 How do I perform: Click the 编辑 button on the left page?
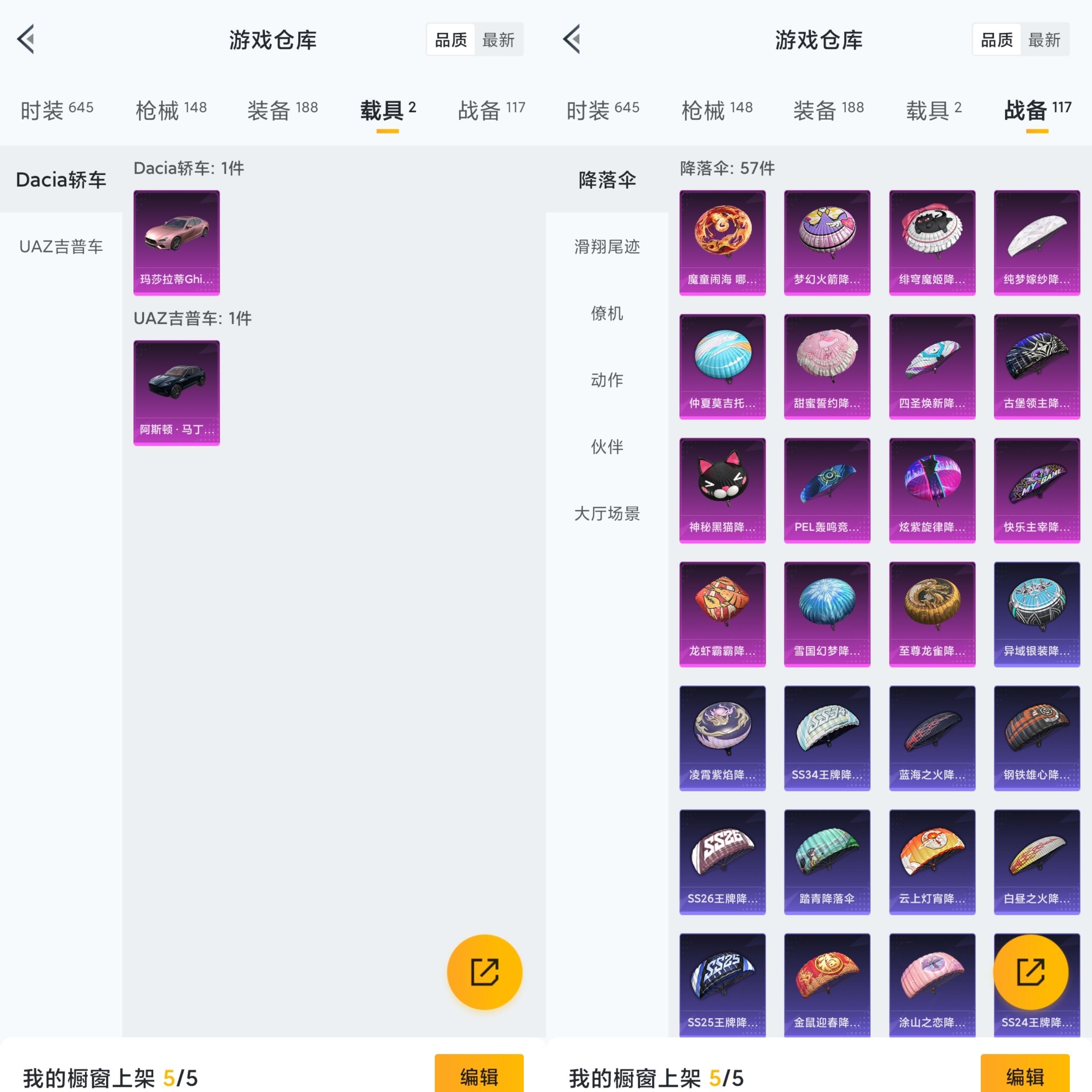pyautogui.click(x=479, y=1075)
